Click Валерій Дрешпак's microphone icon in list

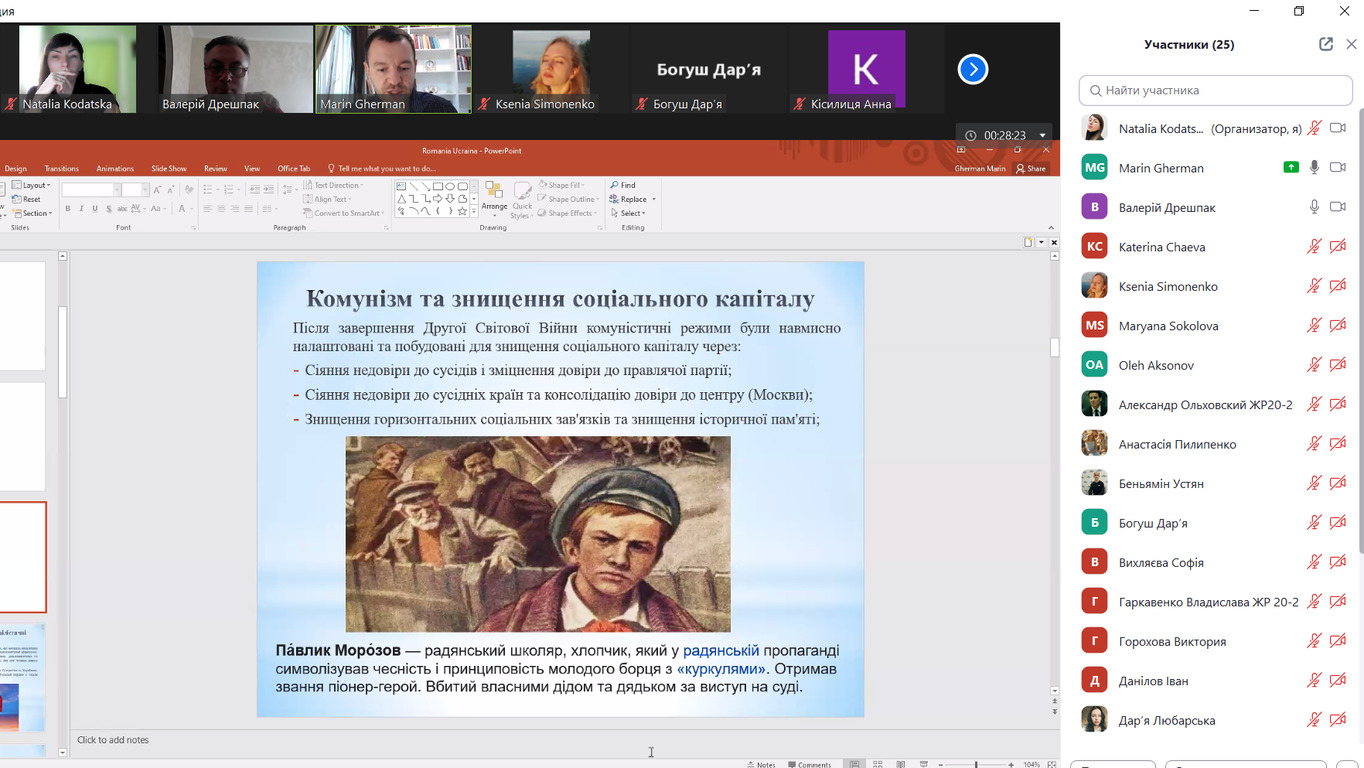[x=1315, y=207]
